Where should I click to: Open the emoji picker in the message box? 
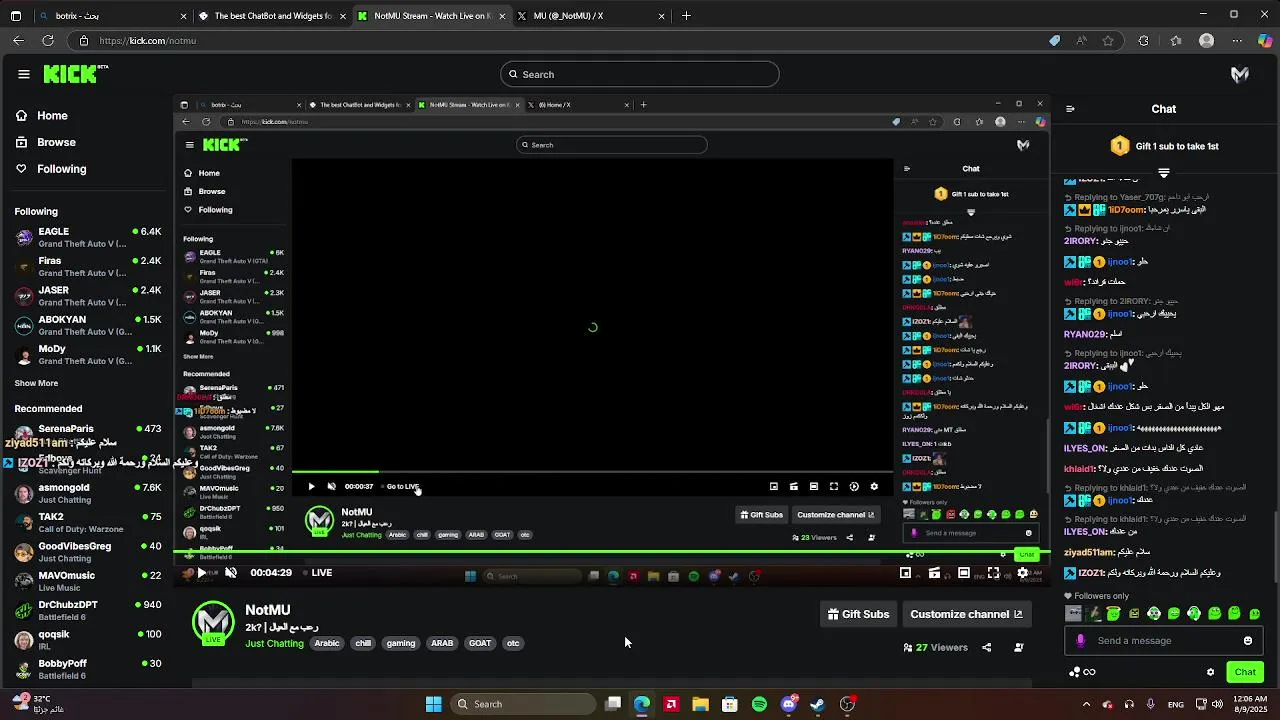[x=1248, y=641]
